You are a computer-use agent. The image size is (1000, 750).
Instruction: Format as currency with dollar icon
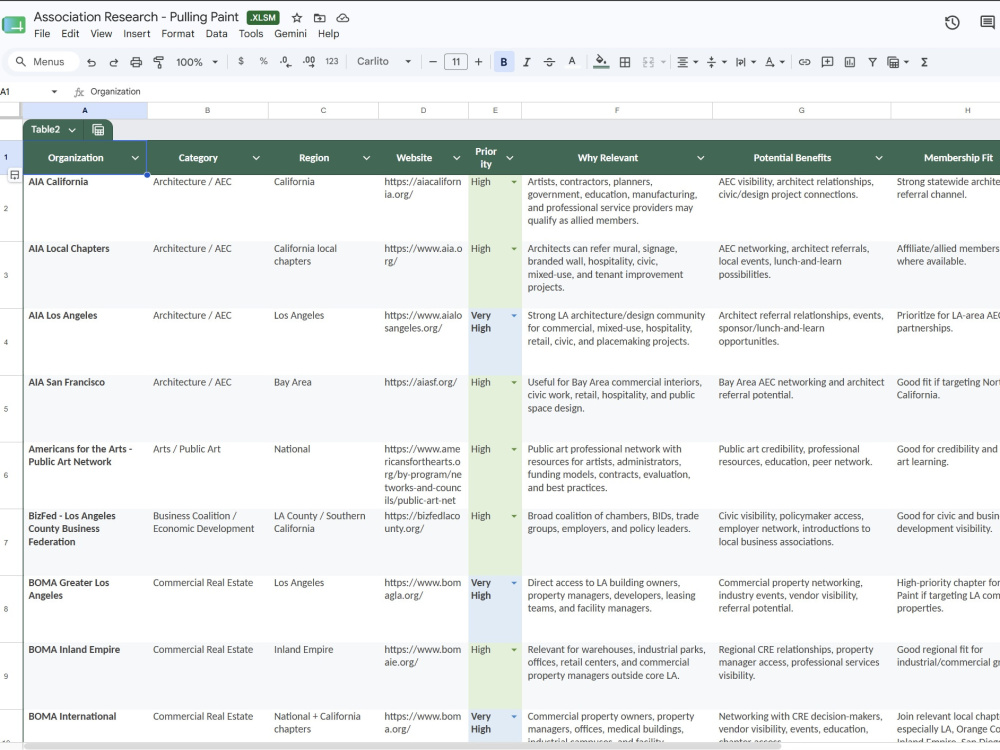click(x=240, y=61)
